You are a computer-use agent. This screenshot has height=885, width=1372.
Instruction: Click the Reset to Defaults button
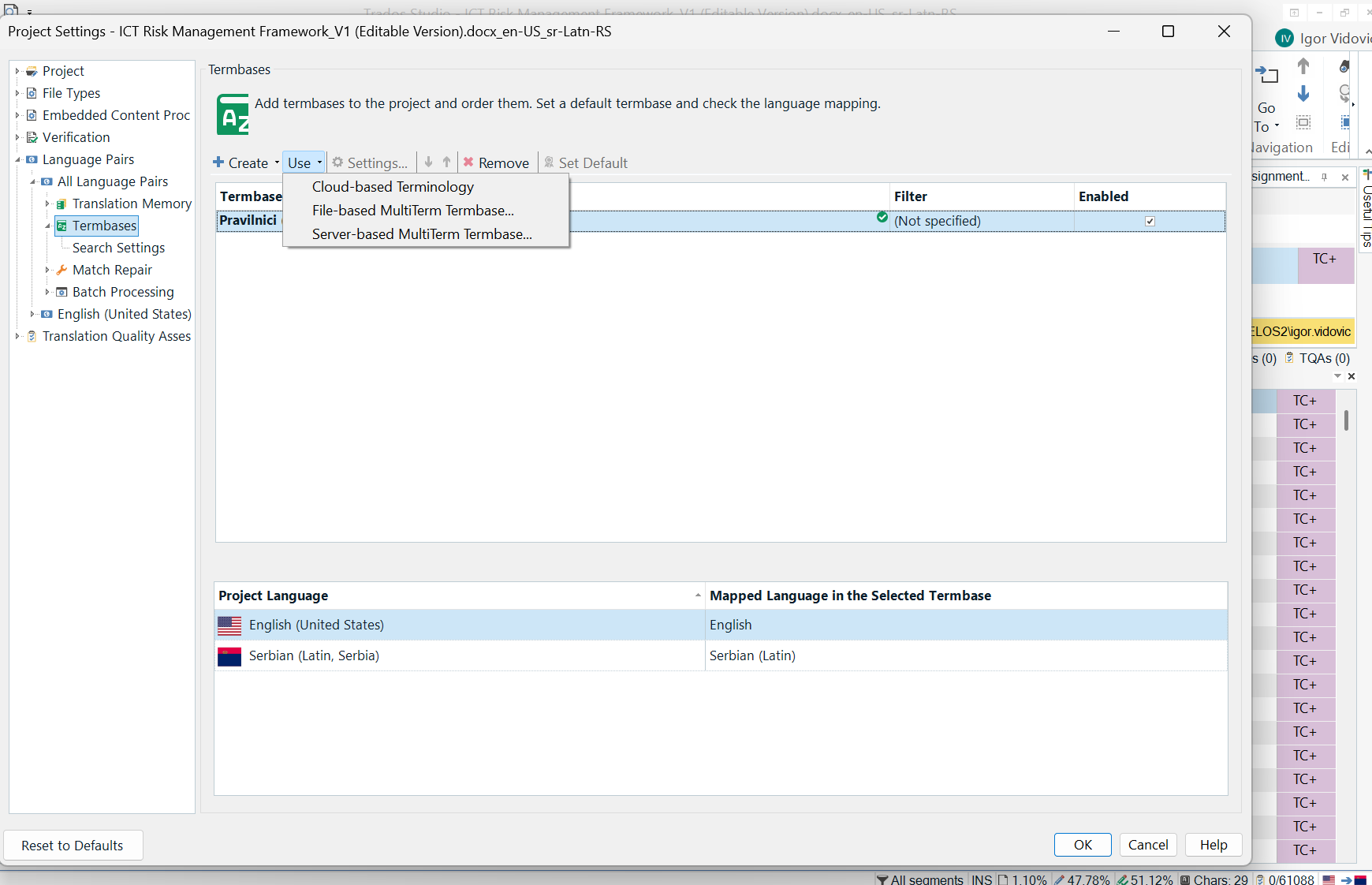pos(73,846)
